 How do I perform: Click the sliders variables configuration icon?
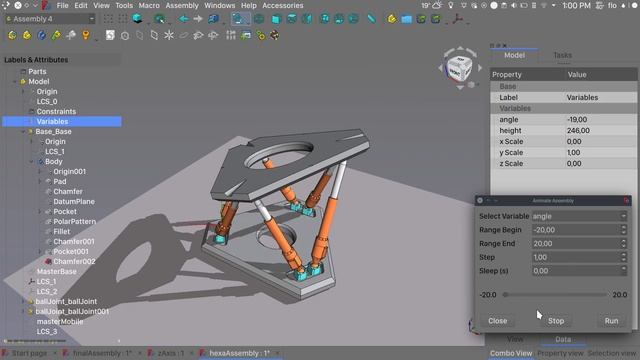pos(231,36)
